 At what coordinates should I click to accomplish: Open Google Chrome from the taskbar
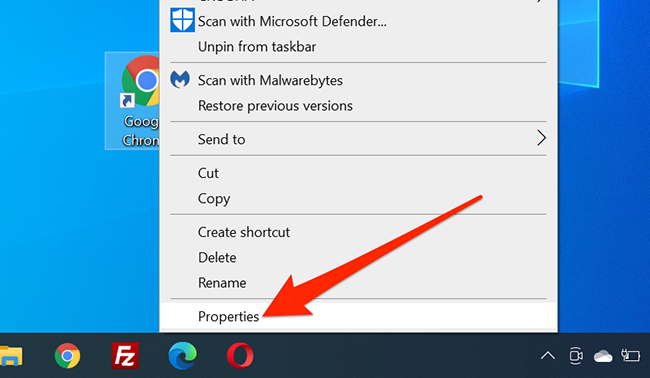point(67,356)
